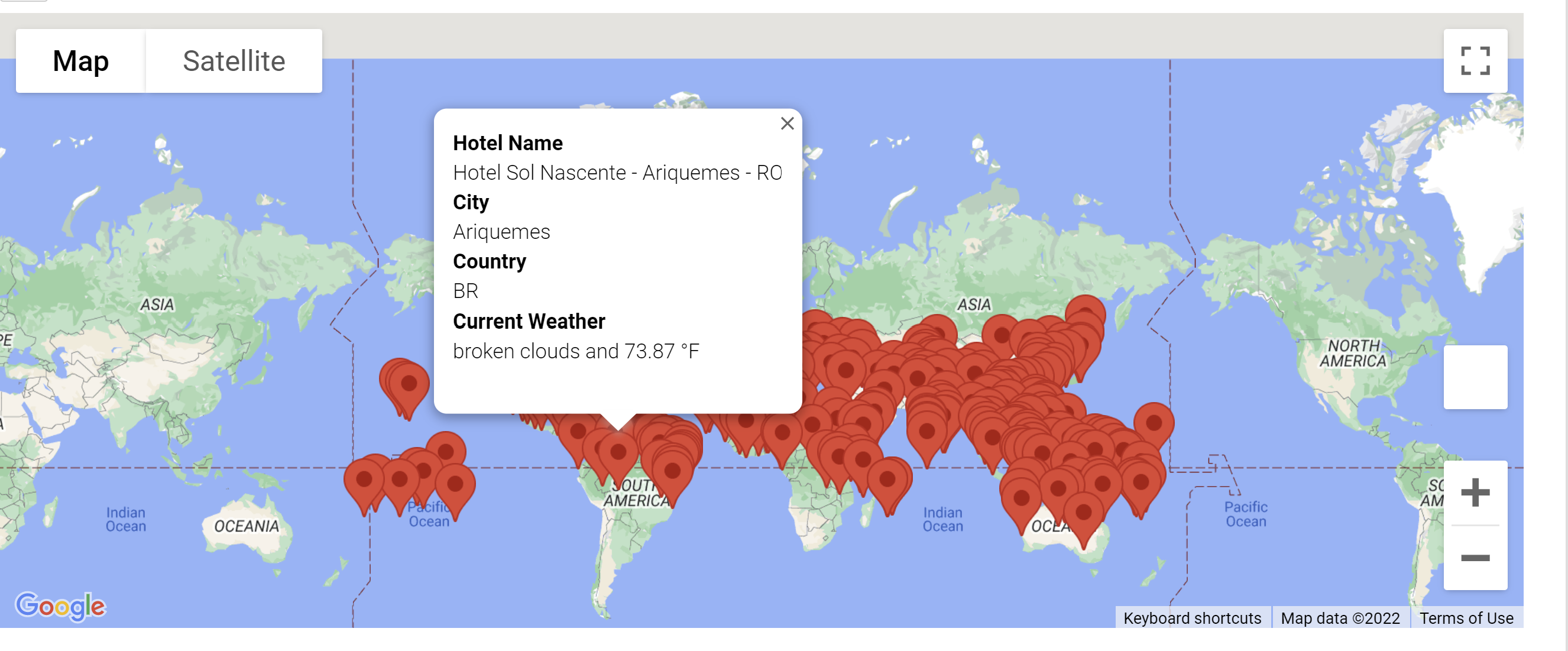Close the Hotel Sol Nascente info window
This screenshot has height=651, width=1568.
787,124
